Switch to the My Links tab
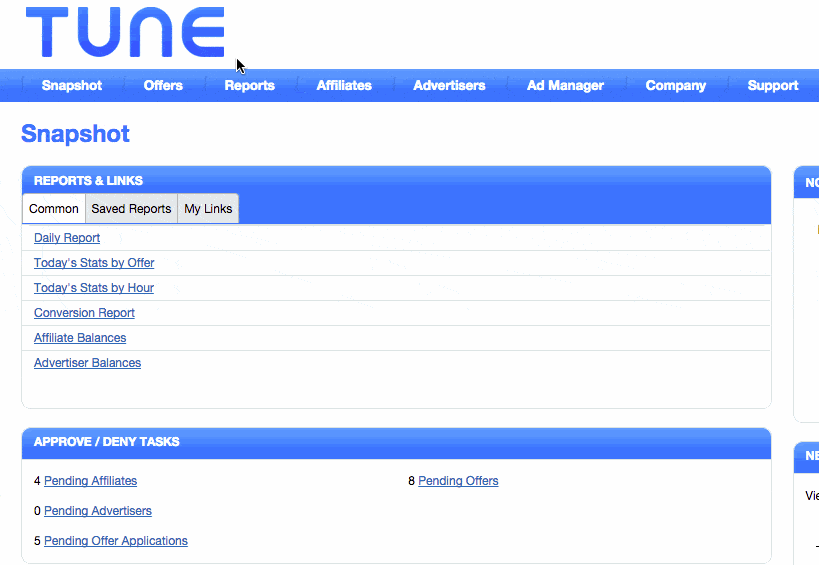Viewport: 819px width, 565px height. tap(208, 209)
